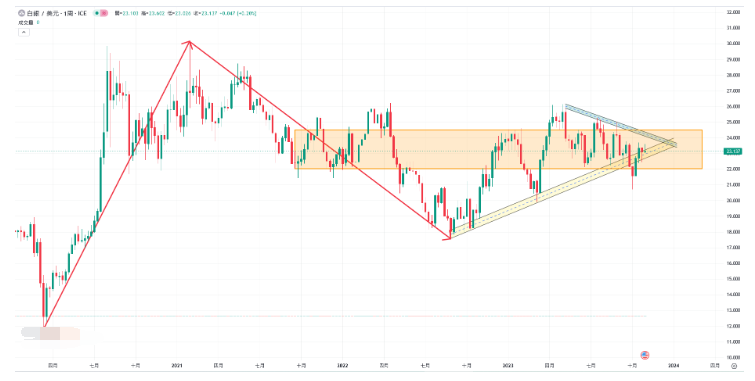Select the blue descending channel drawing
Screen dimensions: 755x381
621,125
